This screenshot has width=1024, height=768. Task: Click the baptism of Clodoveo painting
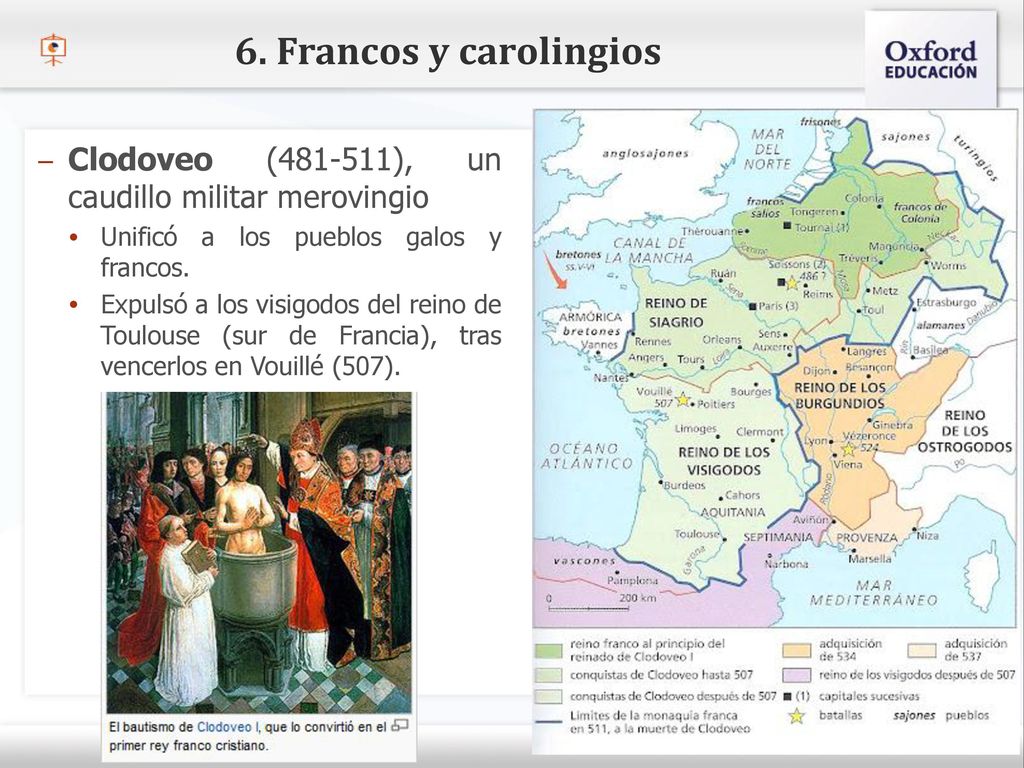tap(259, 552)
